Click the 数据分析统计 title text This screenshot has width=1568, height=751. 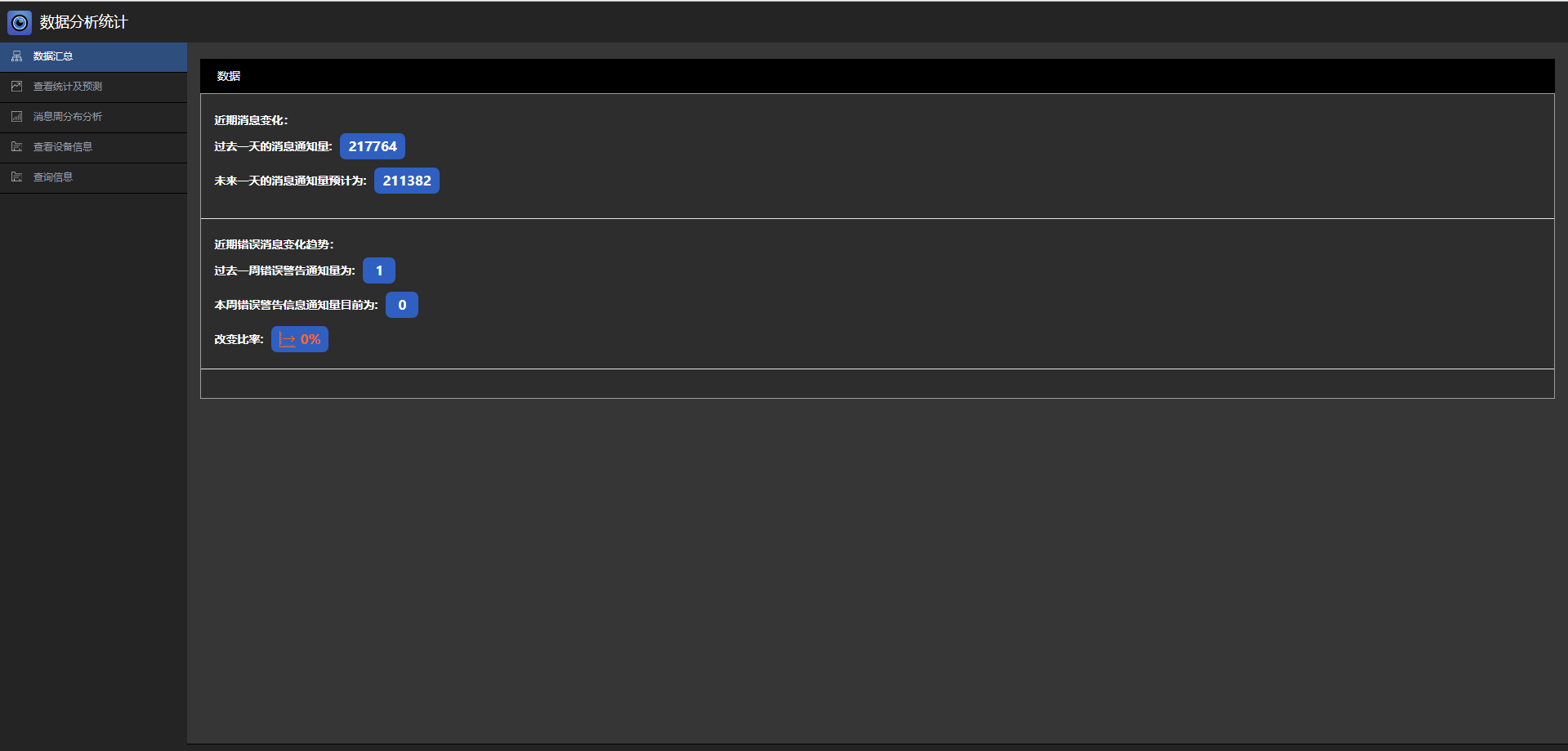pos(83,22)
